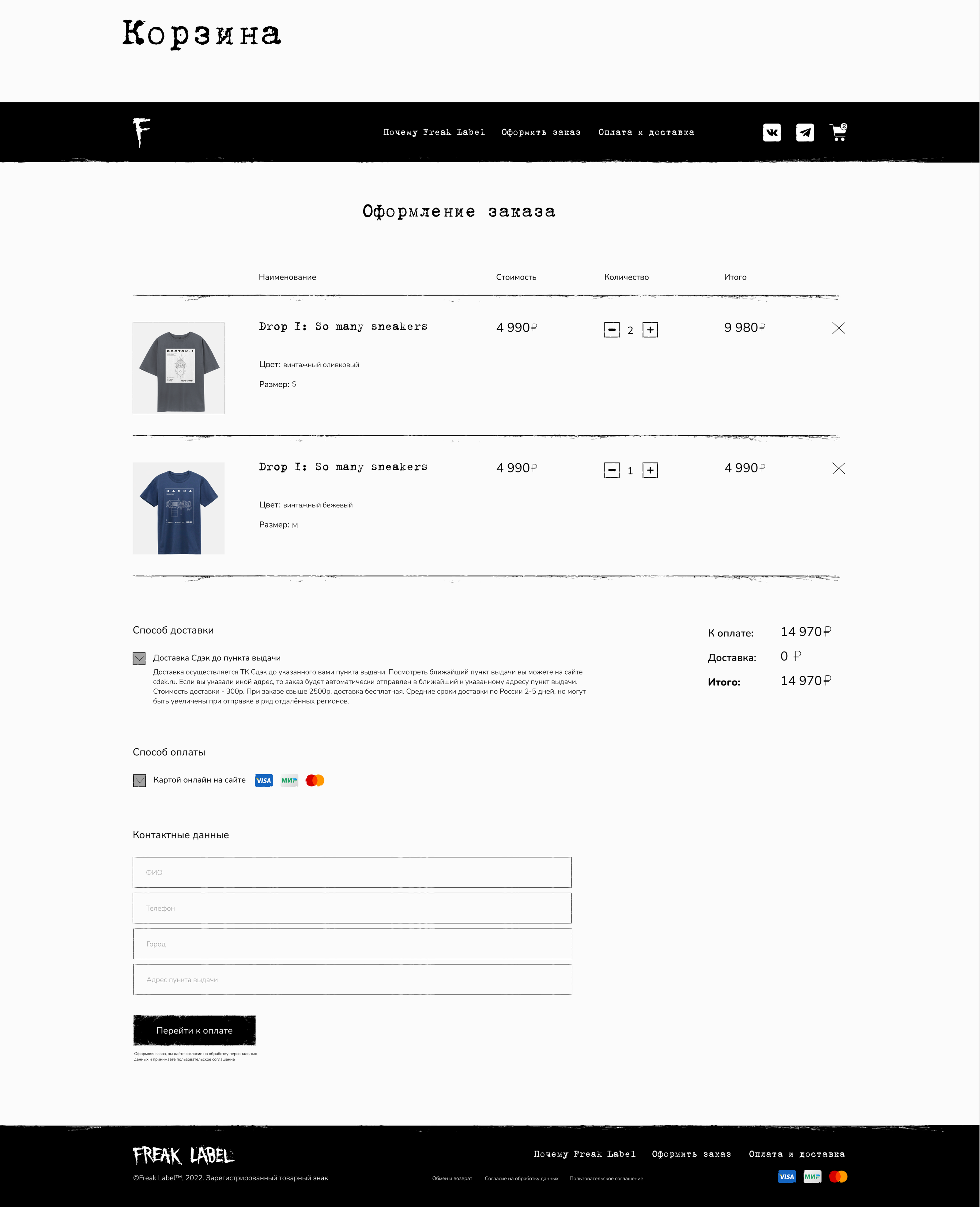The width and height of the screenshot is (980, 1207).
Task: Click the ФИО input field
Action: click(x=352, y=872)
